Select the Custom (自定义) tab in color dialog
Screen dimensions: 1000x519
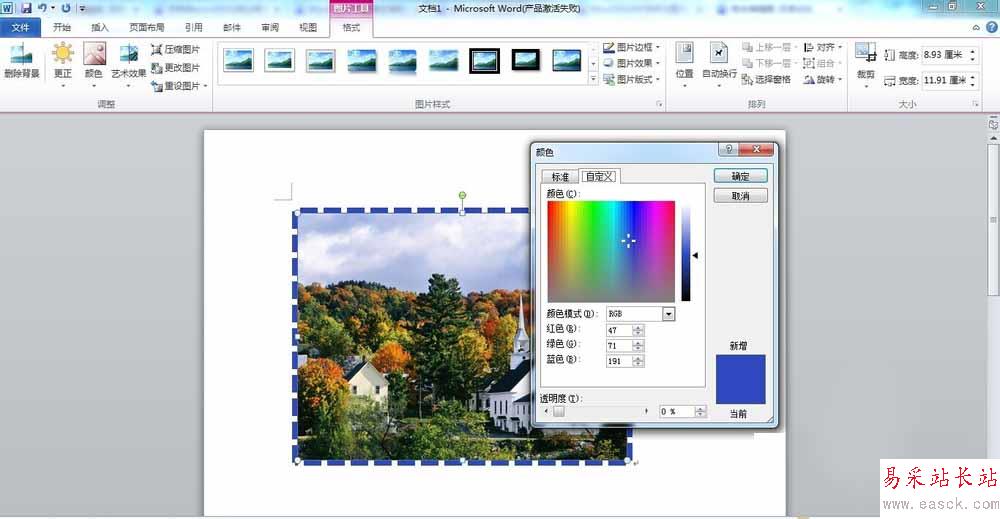point(599,176)
